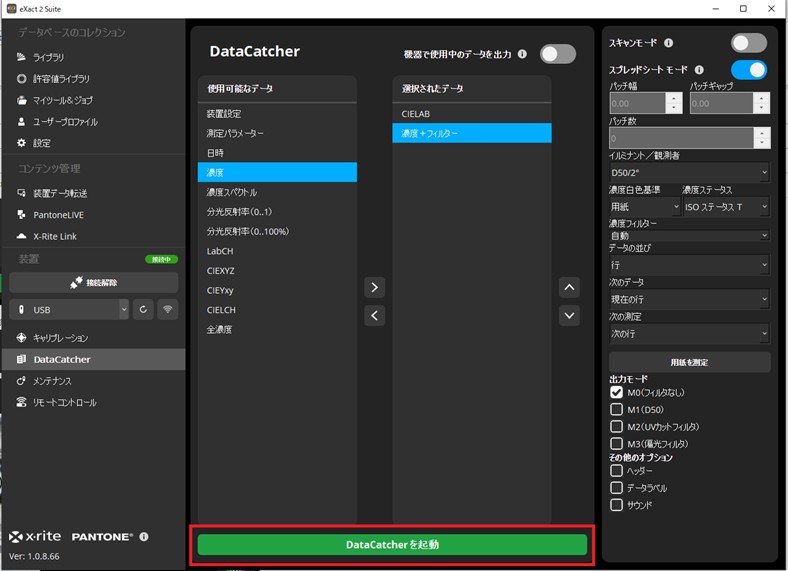Viewport: 788px width, 571px height.
Task: Uncheck M0(フィルタなし) output mode
Action: [x=616, y=392]
